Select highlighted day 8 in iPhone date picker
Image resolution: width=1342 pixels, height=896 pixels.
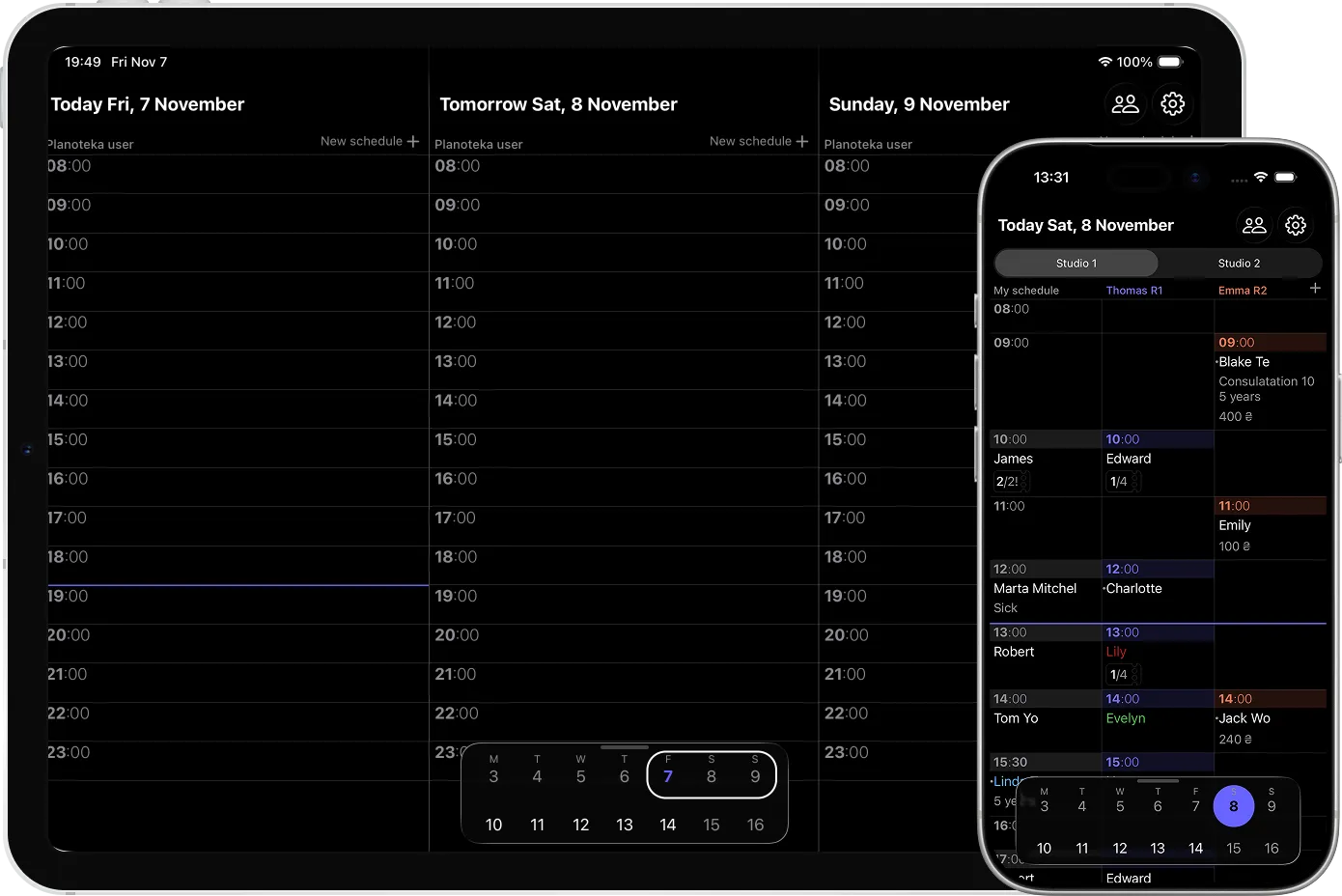pos(1233,806)
